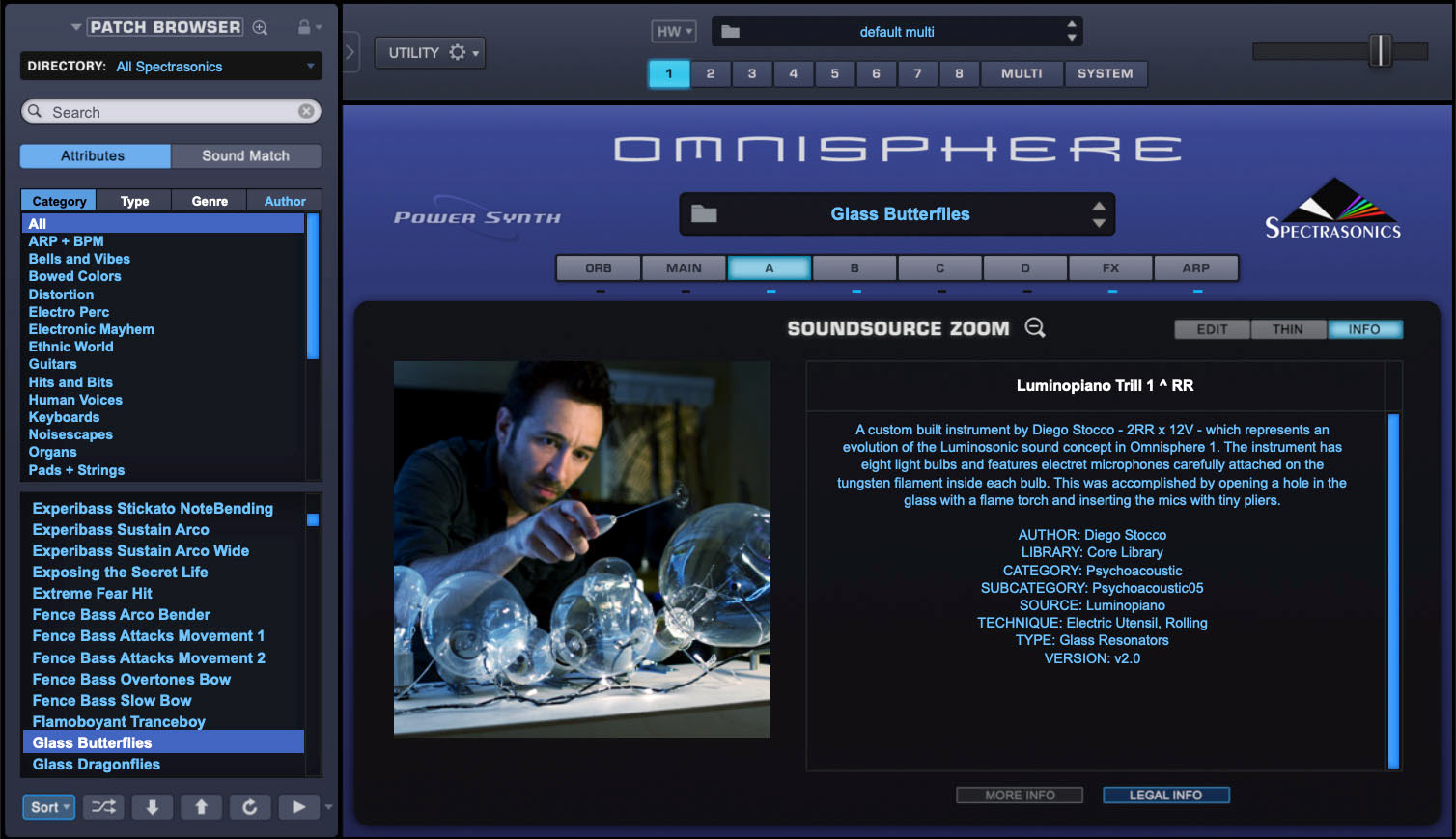Switch to Sound Match mode
This screenshot has width=1456, height=839.
[246, 155]
